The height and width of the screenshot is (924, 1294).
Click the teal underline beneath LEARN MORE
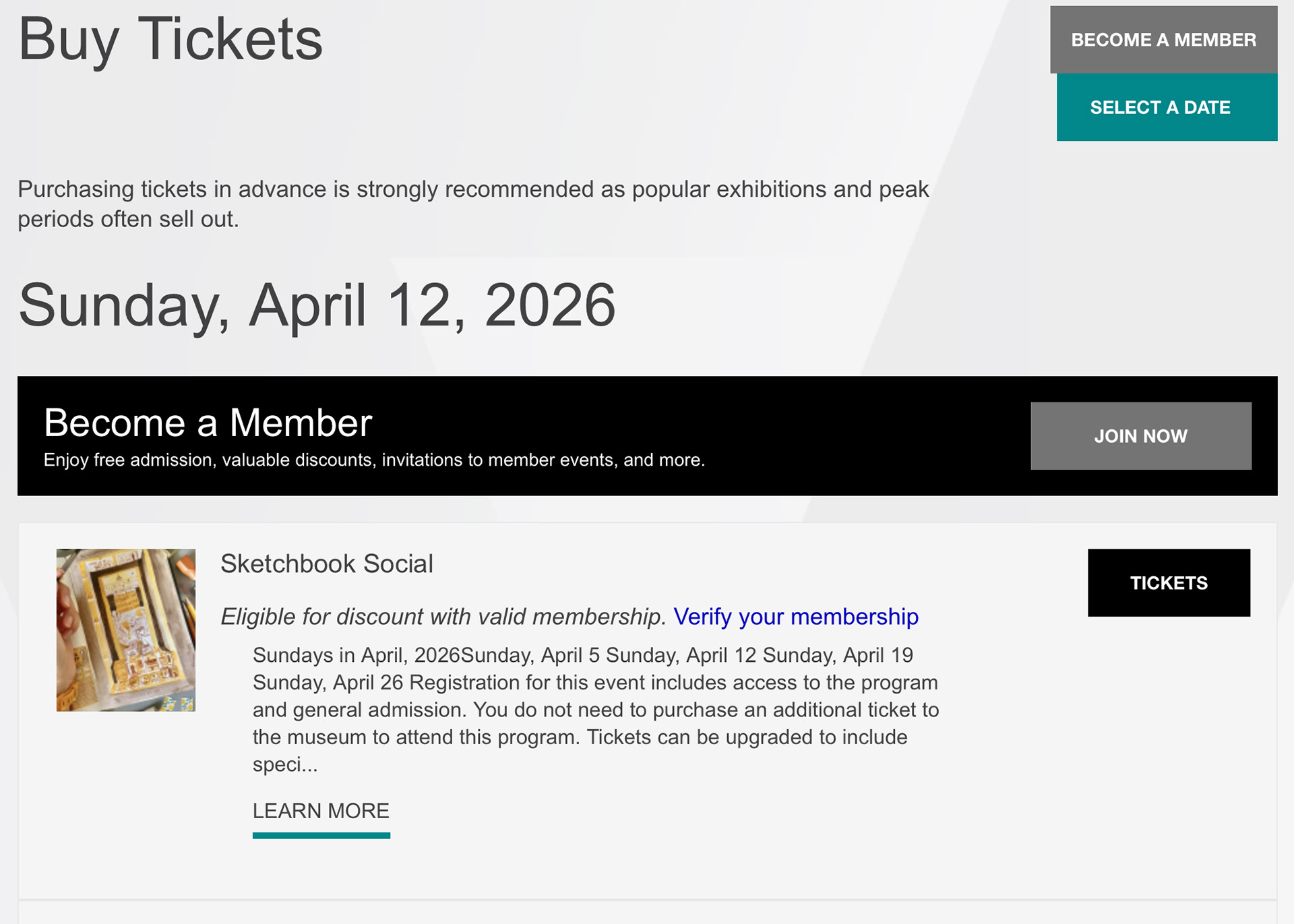321,836
